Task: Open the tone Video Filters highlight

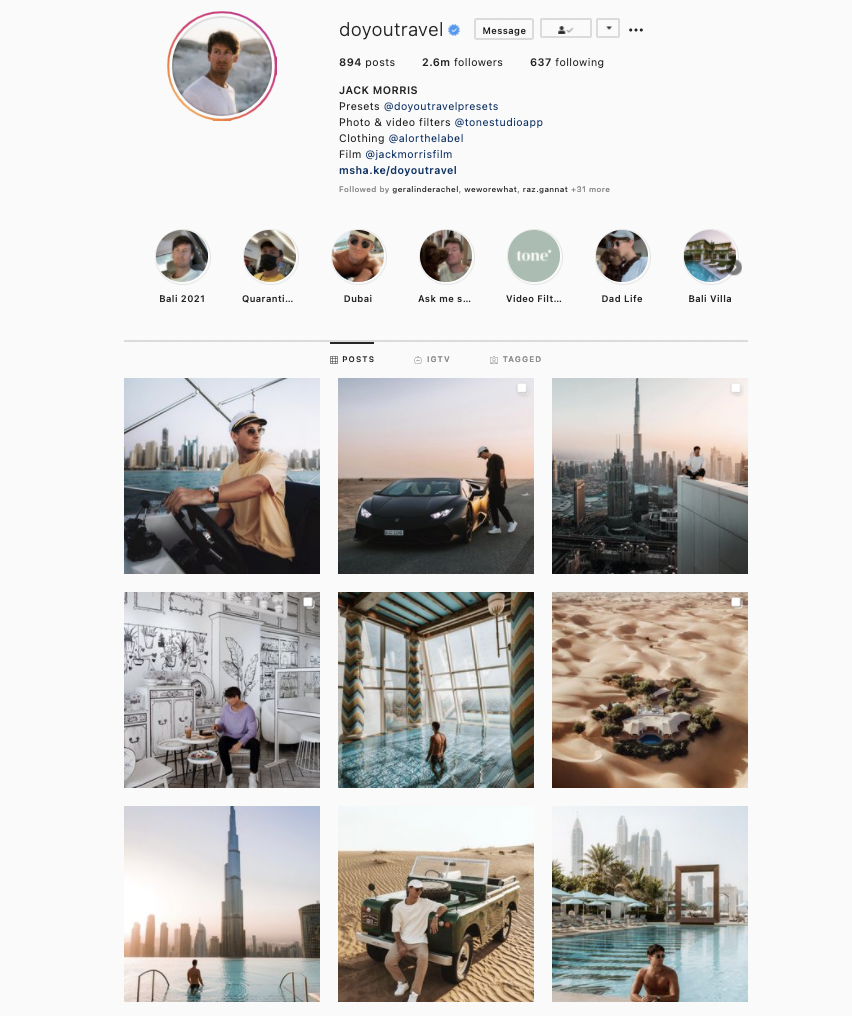Action: [534, 257]
